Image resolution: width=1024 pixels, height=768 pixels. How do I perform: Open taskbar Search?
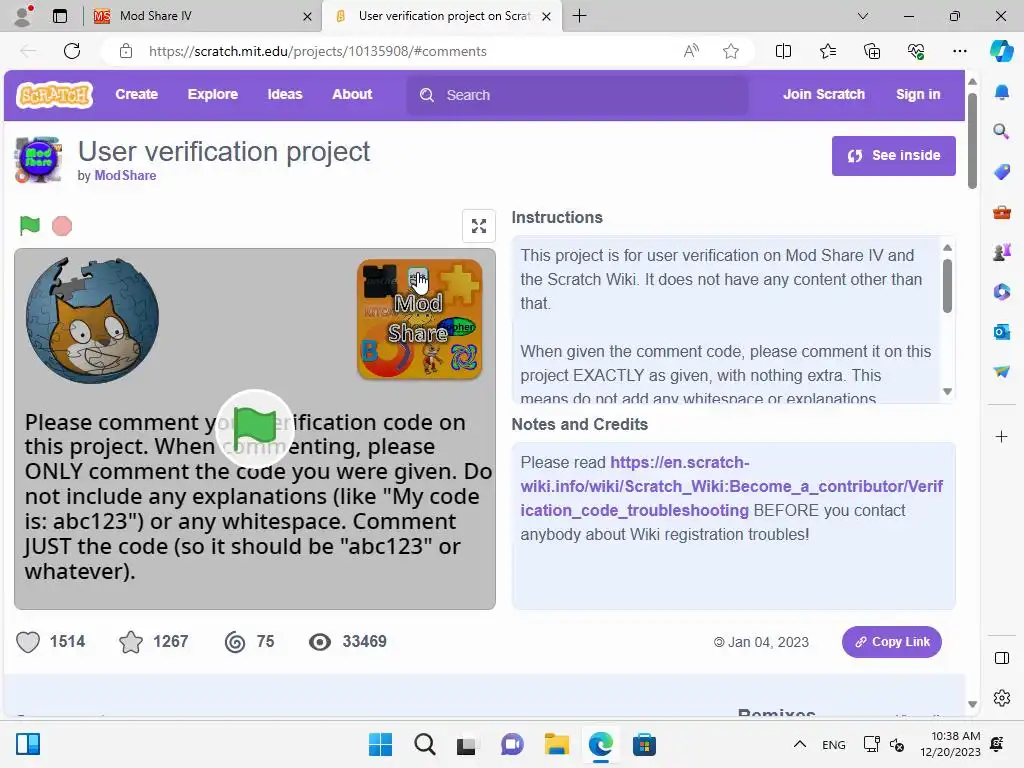(424, 744)
